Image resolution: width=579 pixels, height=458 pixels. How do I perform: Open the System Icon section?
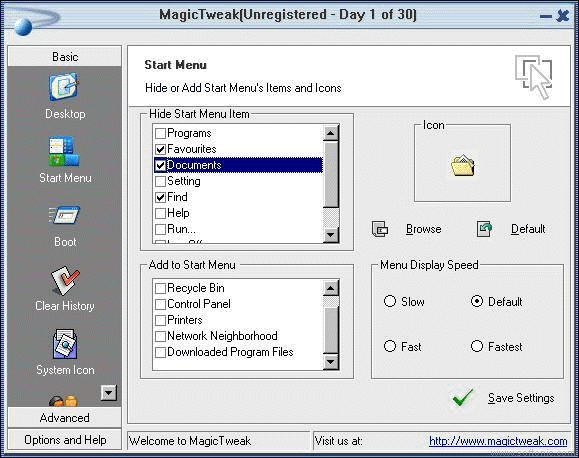point(65,344)
